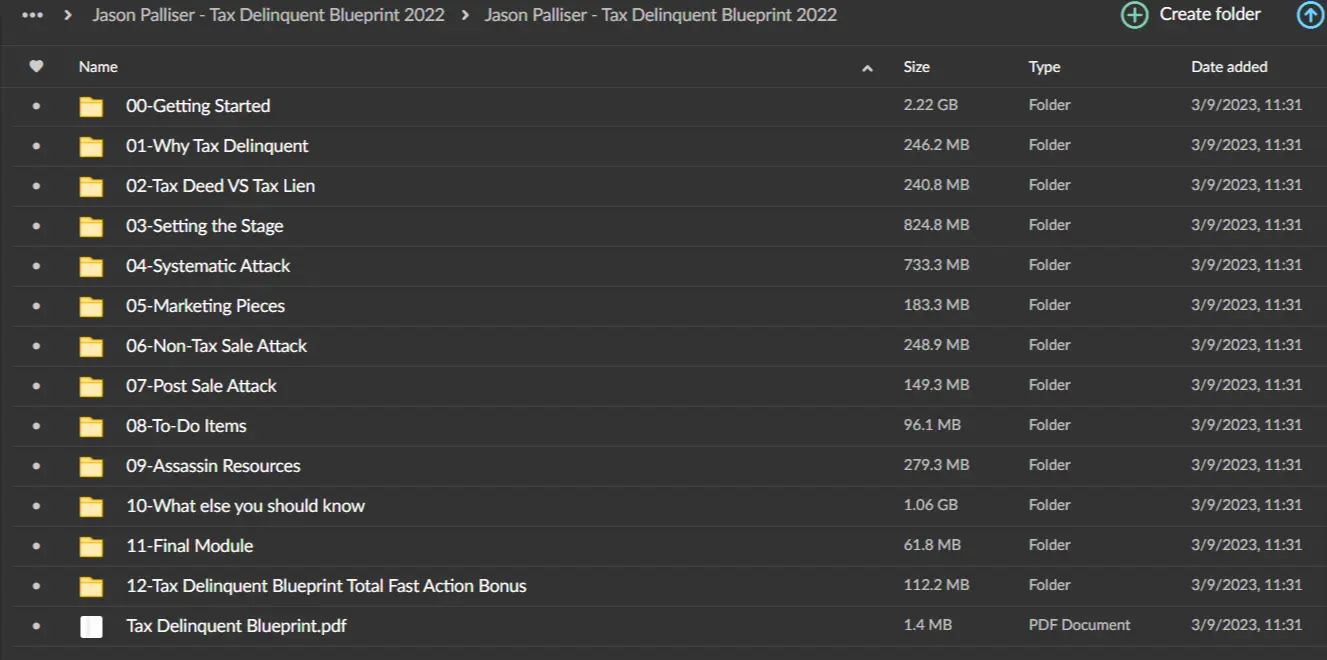This screenshot has height=660, width=1327.
Task: Expand the three-dots breadcrumb path menu
Action: pos(32,15)
